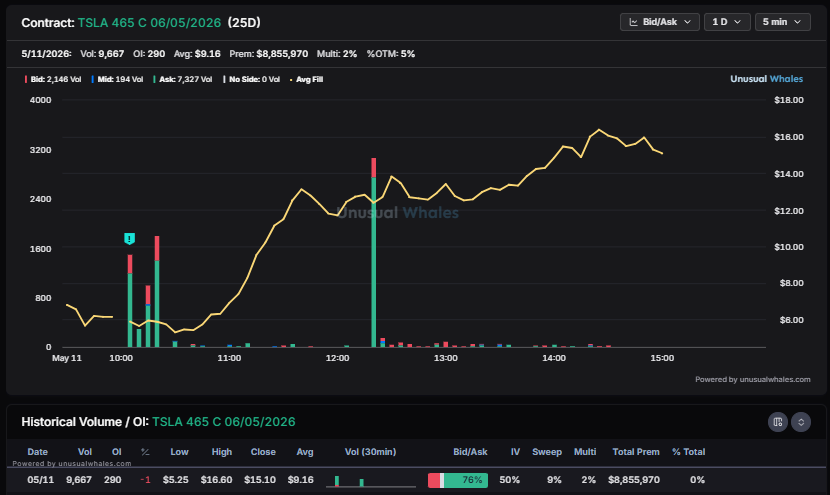Viewport: 830px width, 495px height.
Task: Toggle the Mid 194 Vol legend item
Action: pyautogui.click(x=117, y=79)
